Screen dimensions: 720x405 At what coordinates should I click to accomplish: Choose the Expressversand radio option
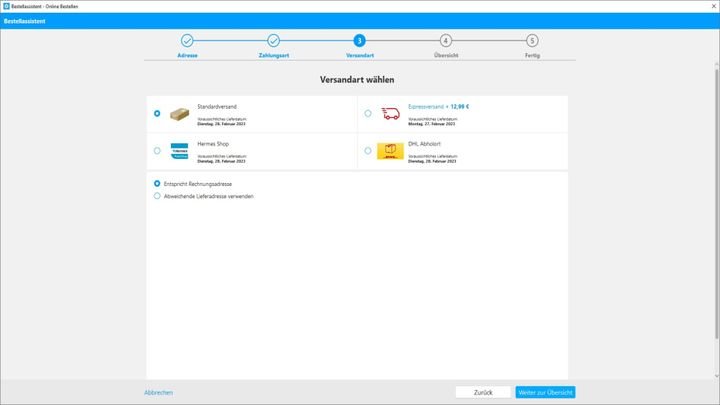(x=368, y=113)
